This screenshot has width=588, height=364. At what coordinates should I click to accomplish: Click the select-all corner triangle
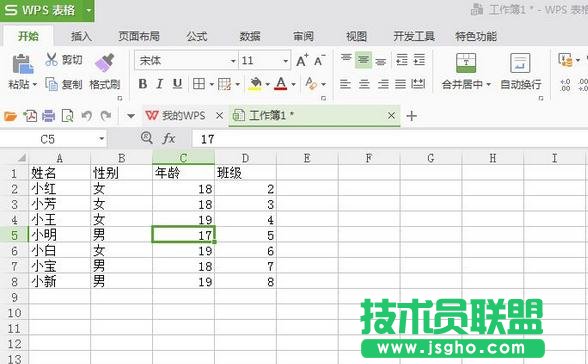[x=21, y=157]
